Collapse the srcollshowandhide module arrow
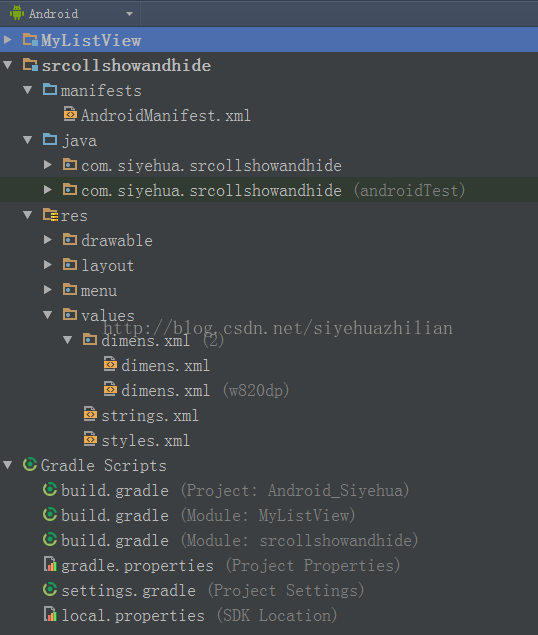 pyautogui.click(x=8, y=65)
